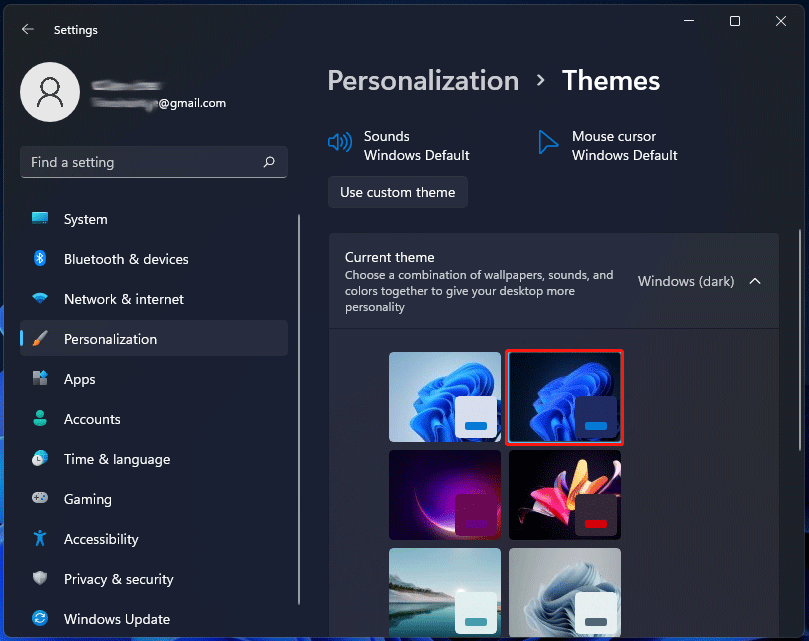This screenshot has width=809, height=641.
Task: Click the Mouse cursor arrow icon
Action: click(548, 142)
